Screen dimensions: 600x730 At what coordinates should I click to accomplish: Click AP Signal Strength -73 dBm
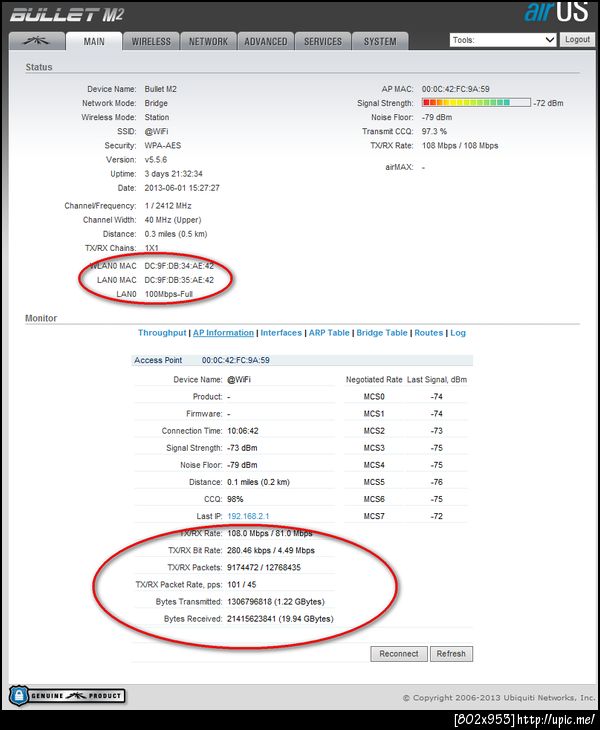click(x=242, y=448)
